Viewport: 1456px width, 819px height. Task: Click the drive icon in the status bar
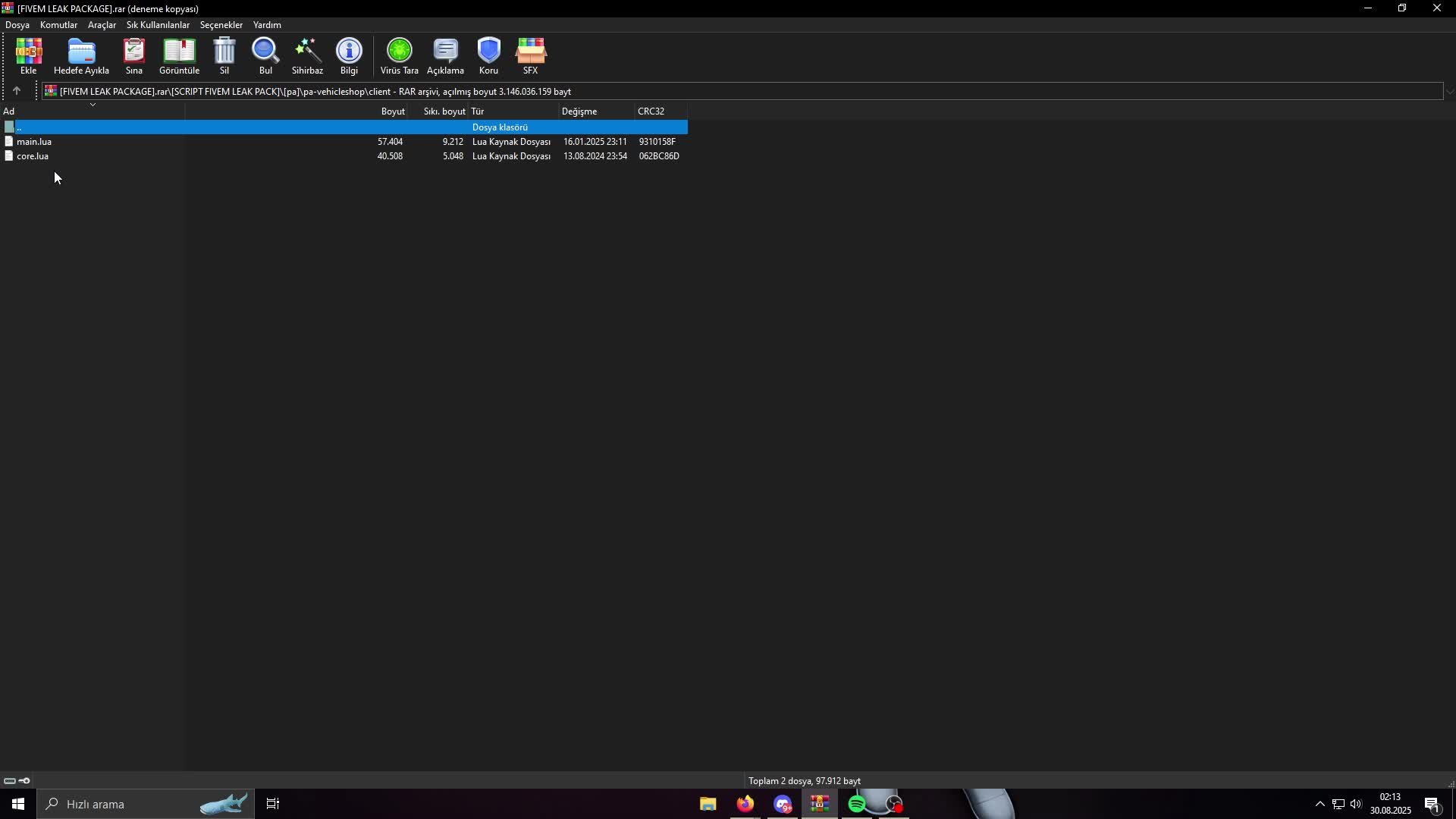[9, 781]
